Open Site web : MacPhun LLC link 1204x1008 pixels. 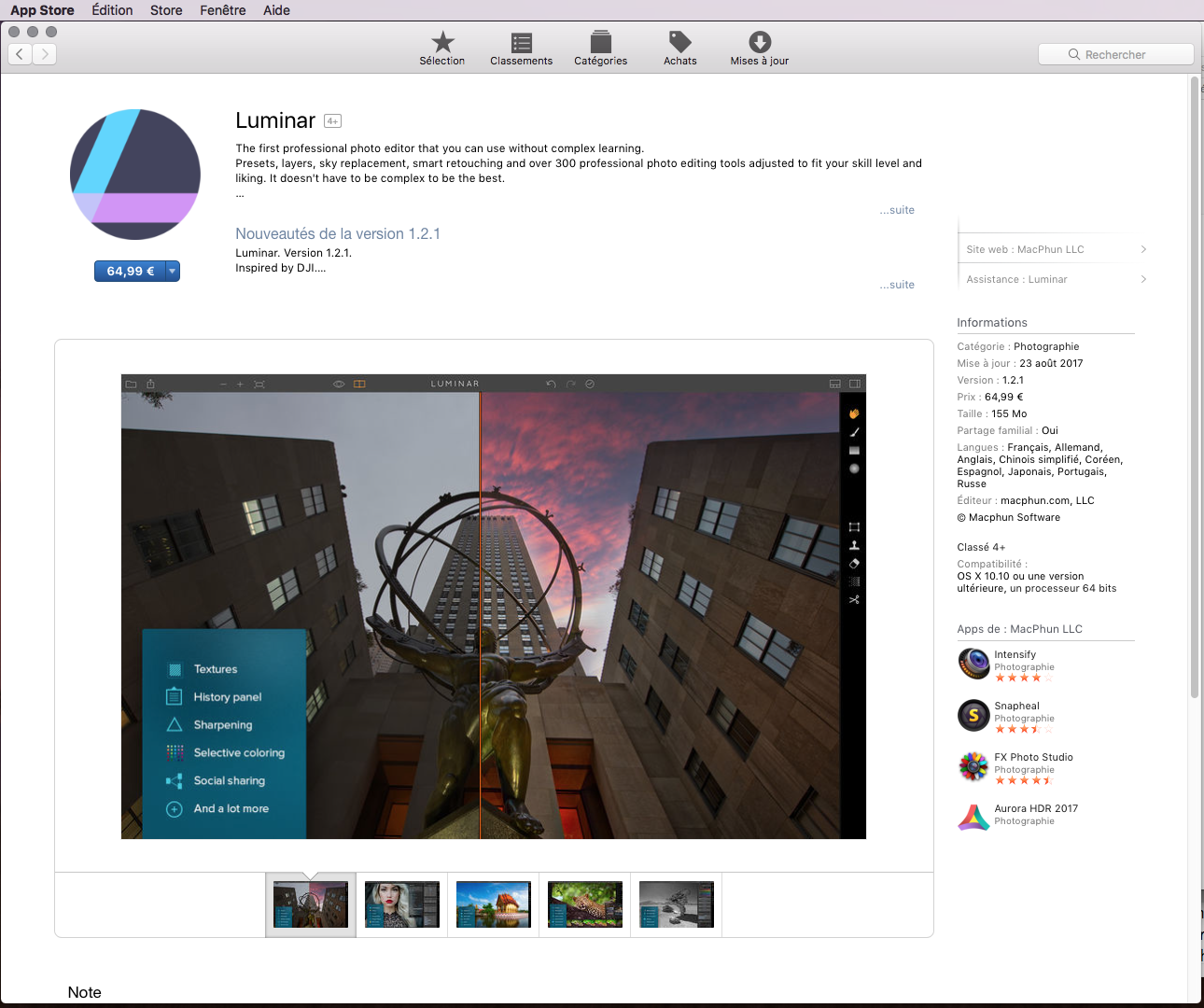tap(1025, 249)
